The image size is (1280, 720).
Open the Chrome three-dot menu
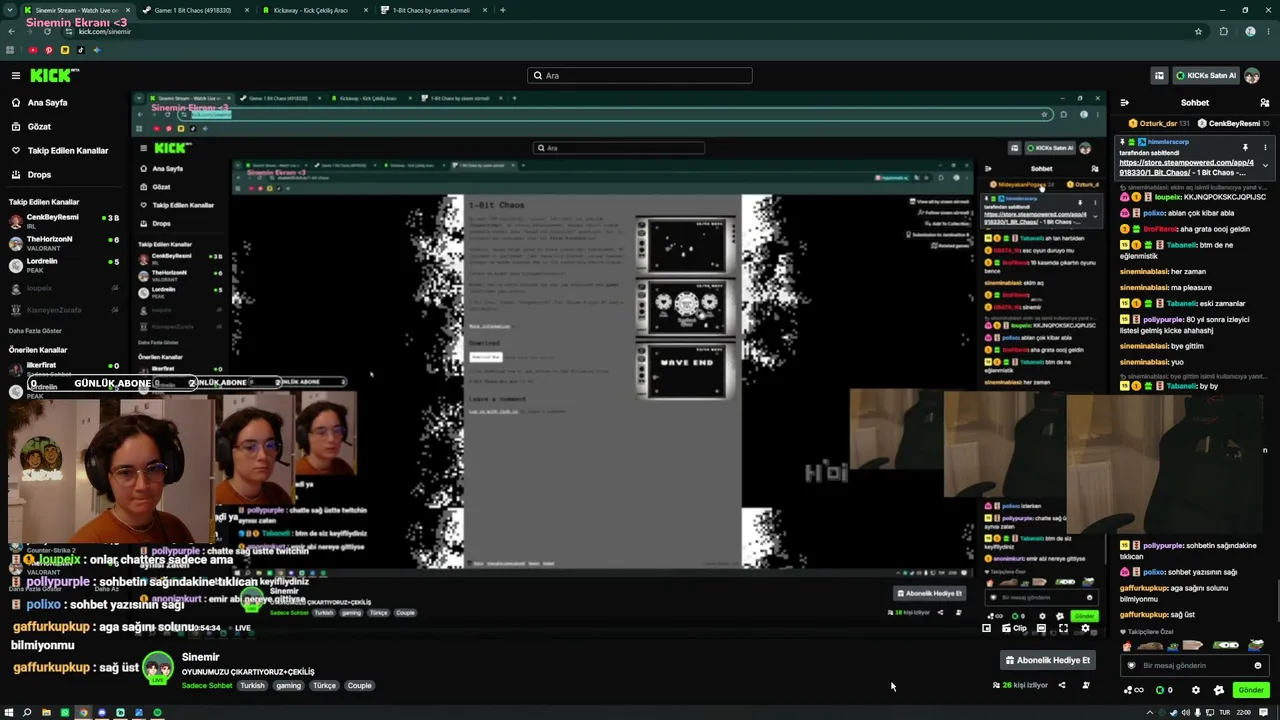tap(1268, 31)
